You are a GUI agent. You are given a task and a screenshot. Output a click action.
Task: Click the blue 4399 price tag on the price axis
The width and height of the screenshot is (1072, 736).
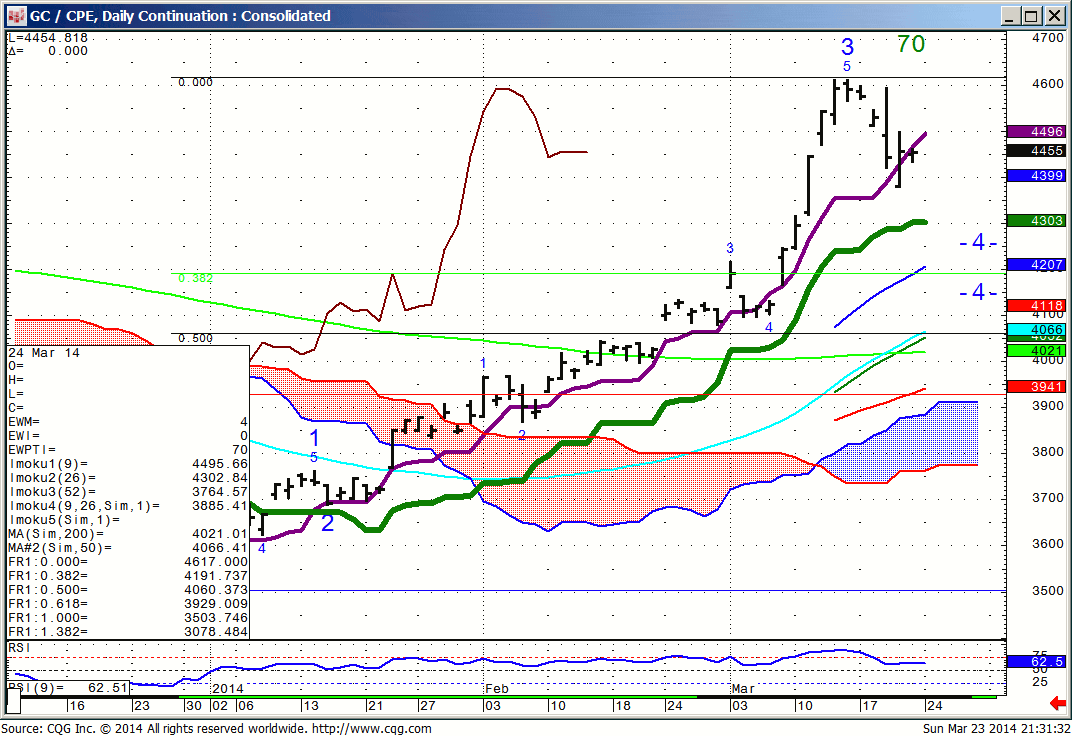click(x=1036, y=176)
